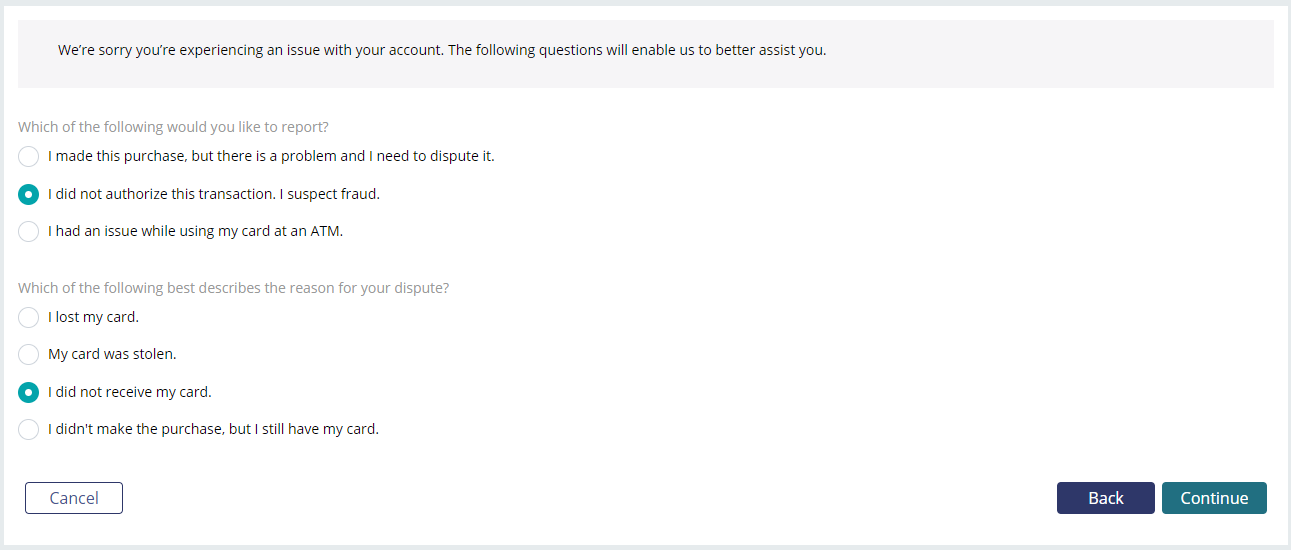Viewport: 1291px width, 550px height.
Task: Select radio for disputing a purchase I made
Action: (x=29, y=156)
